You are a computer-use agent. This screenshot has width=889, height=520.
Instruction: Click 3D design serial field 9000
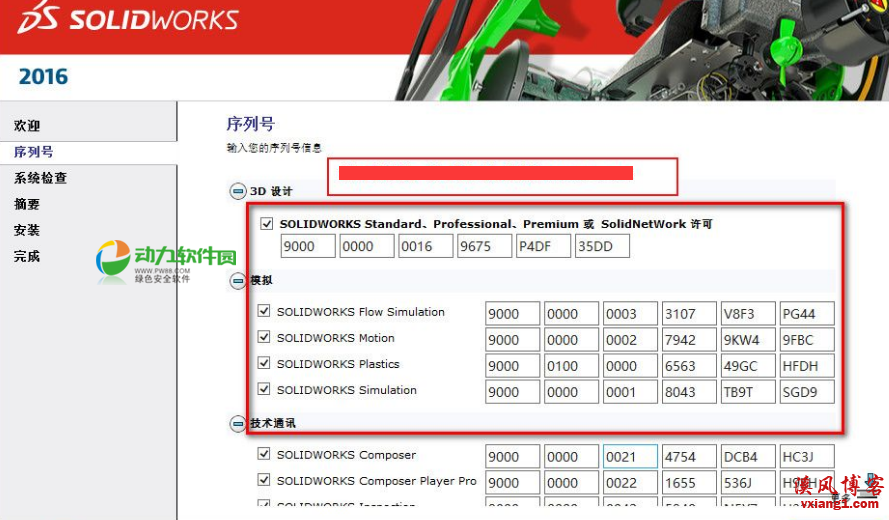[x=308, y=247]
